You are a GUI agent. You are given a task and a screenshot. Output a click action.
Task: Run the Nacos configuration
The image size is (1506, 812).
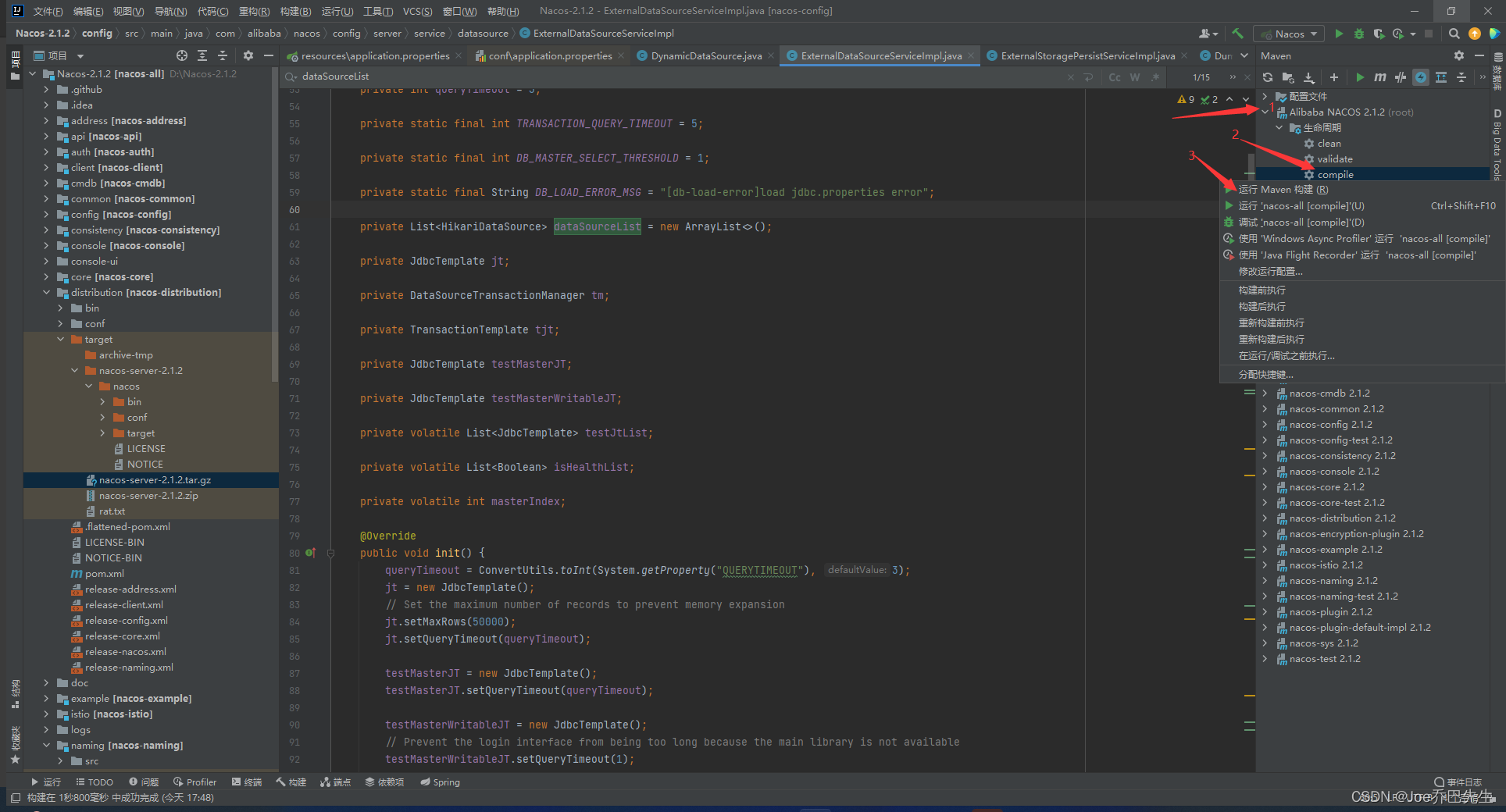tap(1339, 34)
